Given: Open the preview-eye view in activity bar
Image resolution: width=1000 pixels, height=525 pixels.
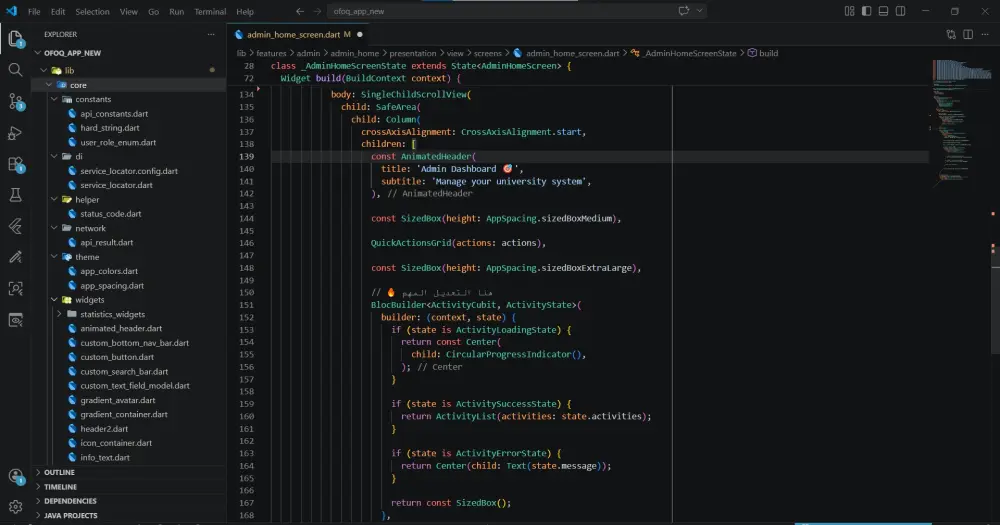Looking at the screenshot, I should (x=15, y=320).
